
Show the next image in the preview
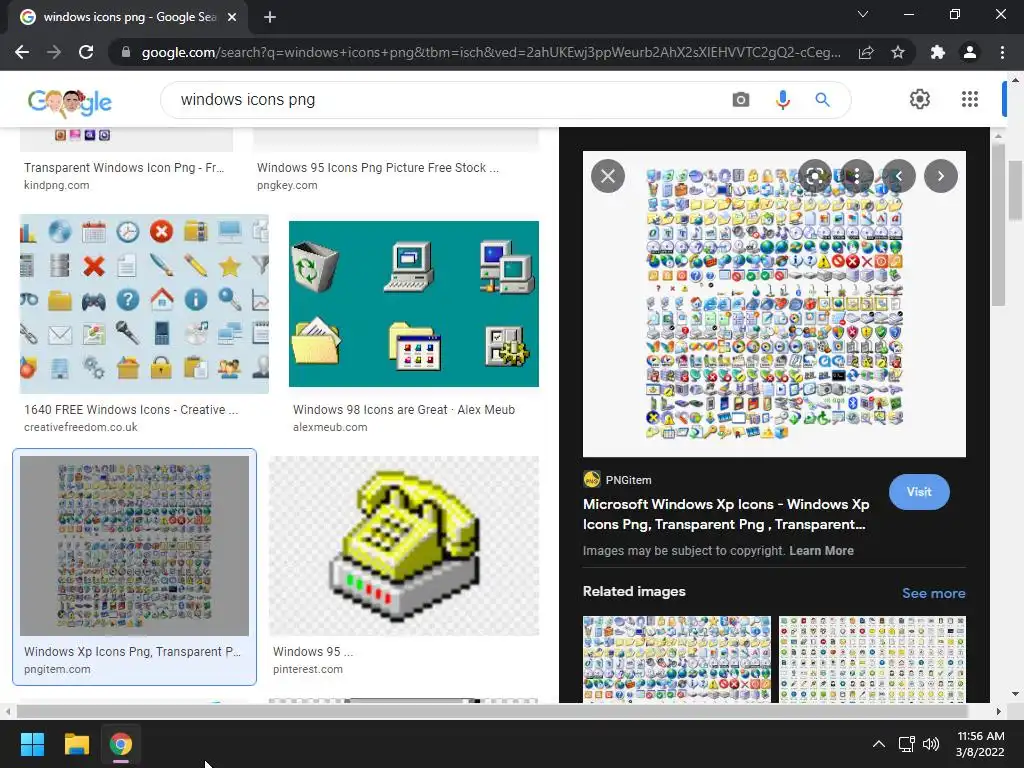(x=940, y=176)
